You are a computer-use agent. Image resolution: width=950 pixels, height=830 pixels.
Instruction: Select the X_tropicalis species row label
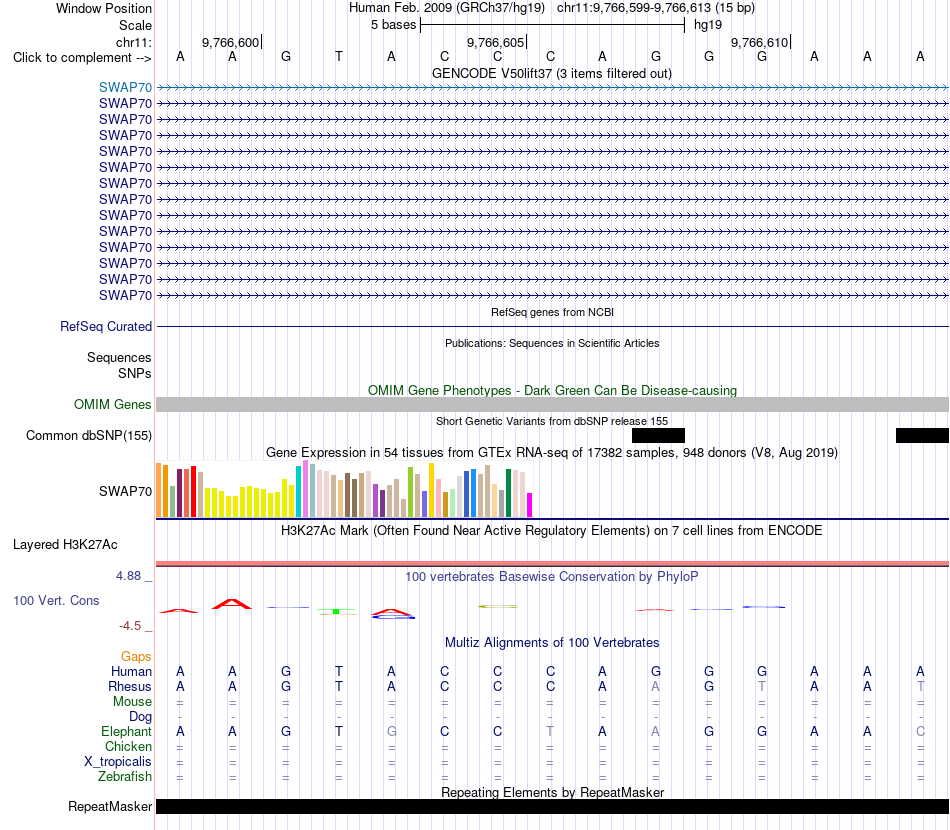(118, 762)
